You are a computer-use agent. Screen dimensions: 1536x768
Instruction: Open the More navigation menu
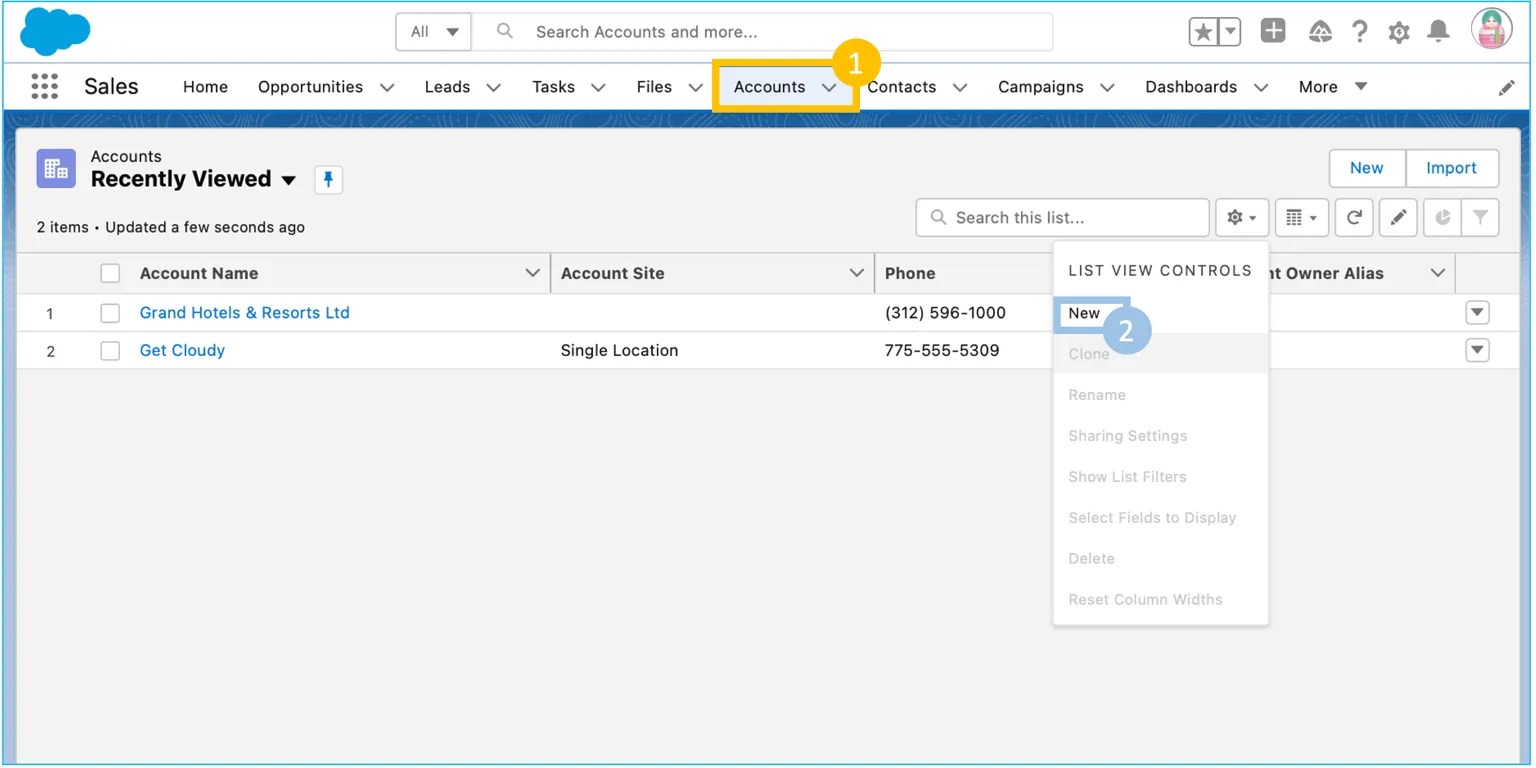[1332, 87]
